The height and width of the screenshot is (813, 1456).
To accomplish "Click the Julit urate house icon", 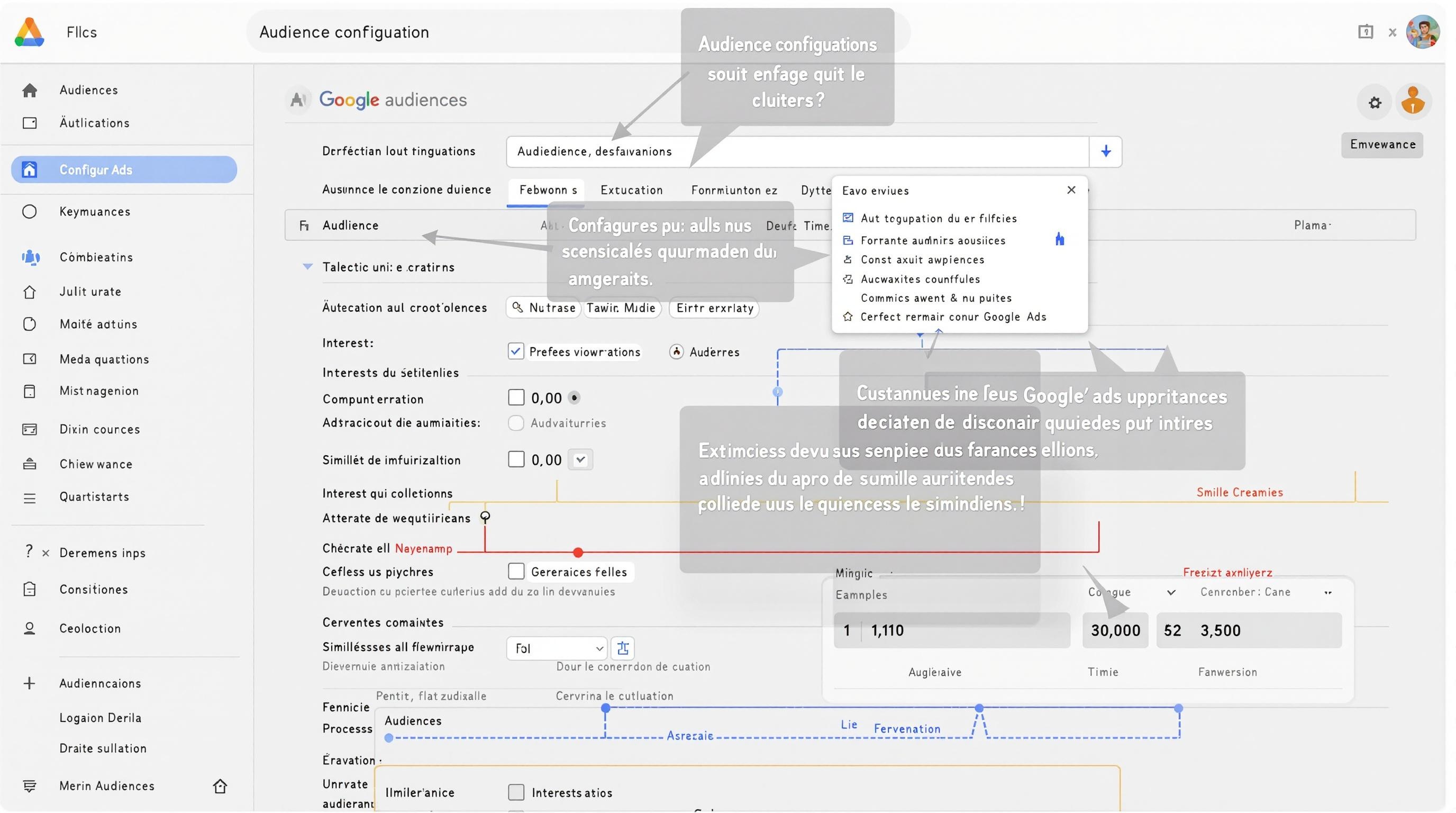I will coord(30,292).
